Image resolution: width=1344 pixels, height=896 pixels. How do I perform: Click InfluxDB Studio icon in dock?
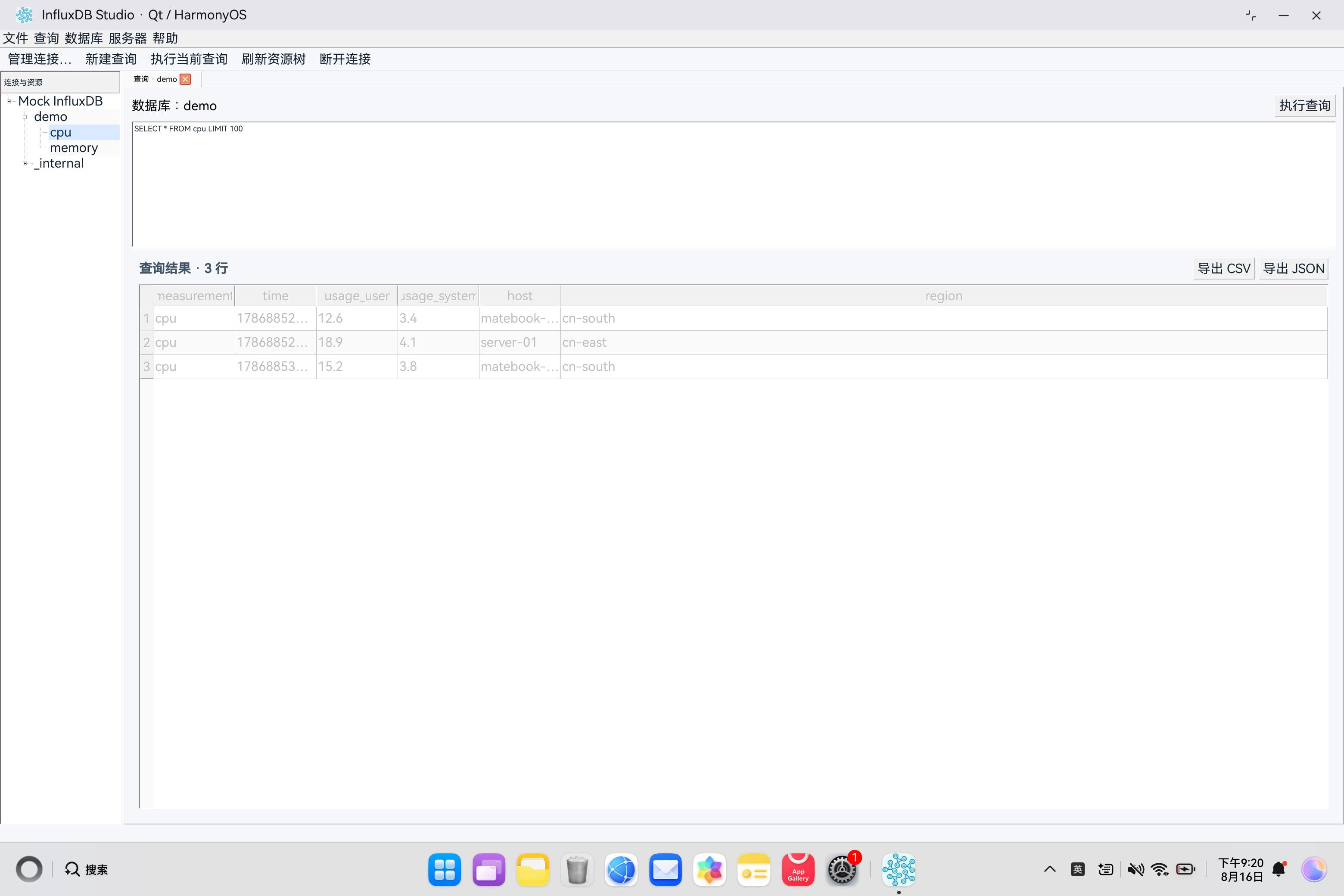tap(899, 870)
